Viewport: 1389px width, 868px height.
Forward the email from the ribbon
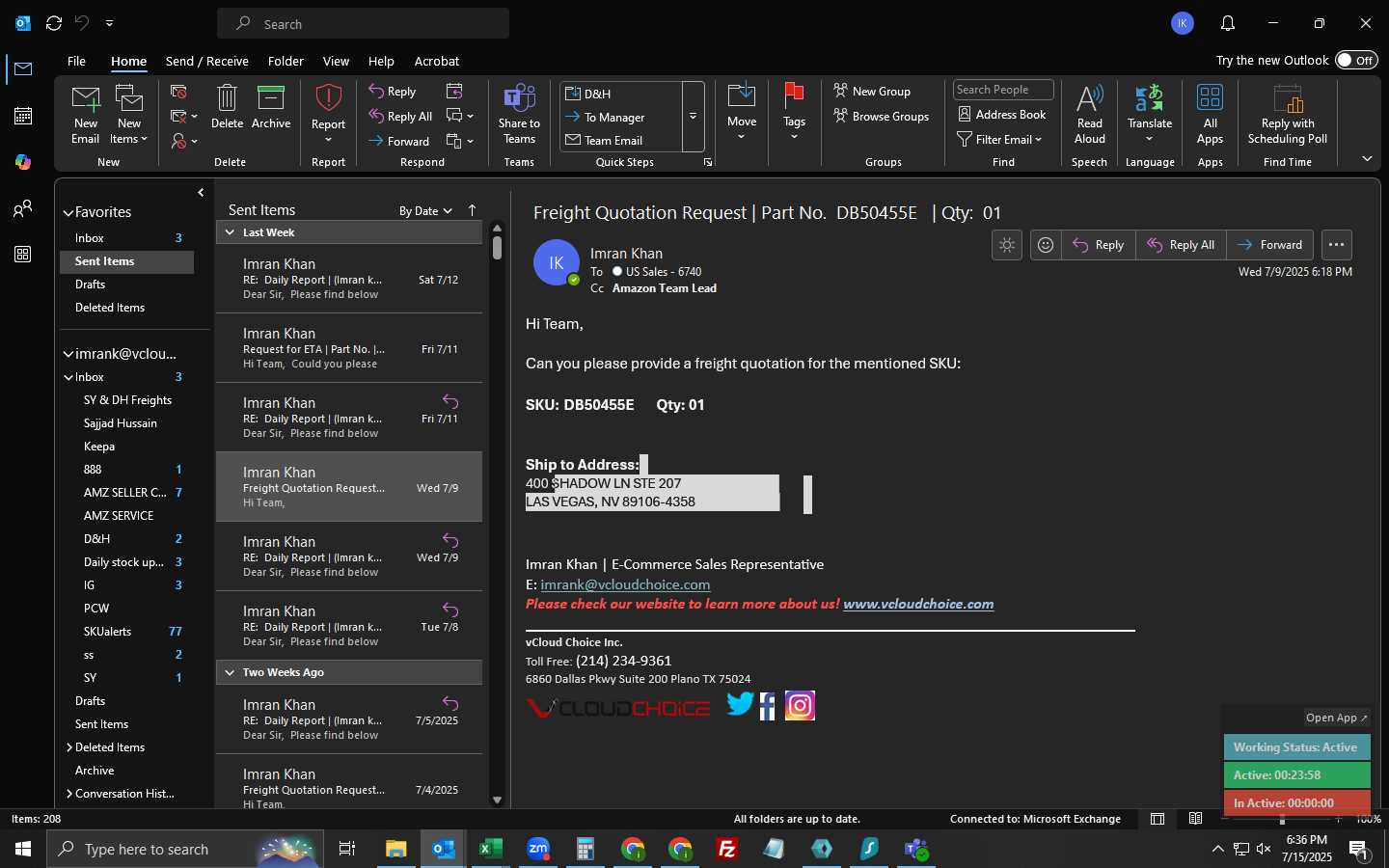(x=399, y=142)
